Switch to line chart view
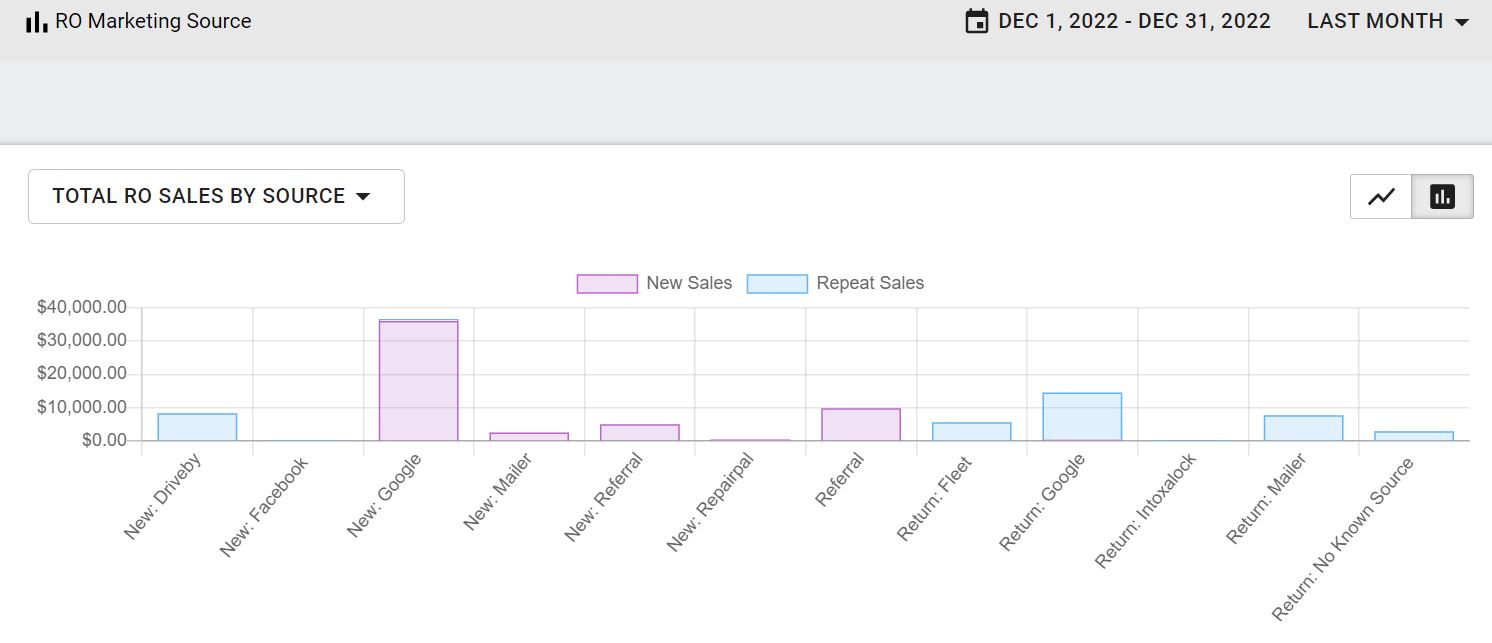 click(x=1381, y=197)
